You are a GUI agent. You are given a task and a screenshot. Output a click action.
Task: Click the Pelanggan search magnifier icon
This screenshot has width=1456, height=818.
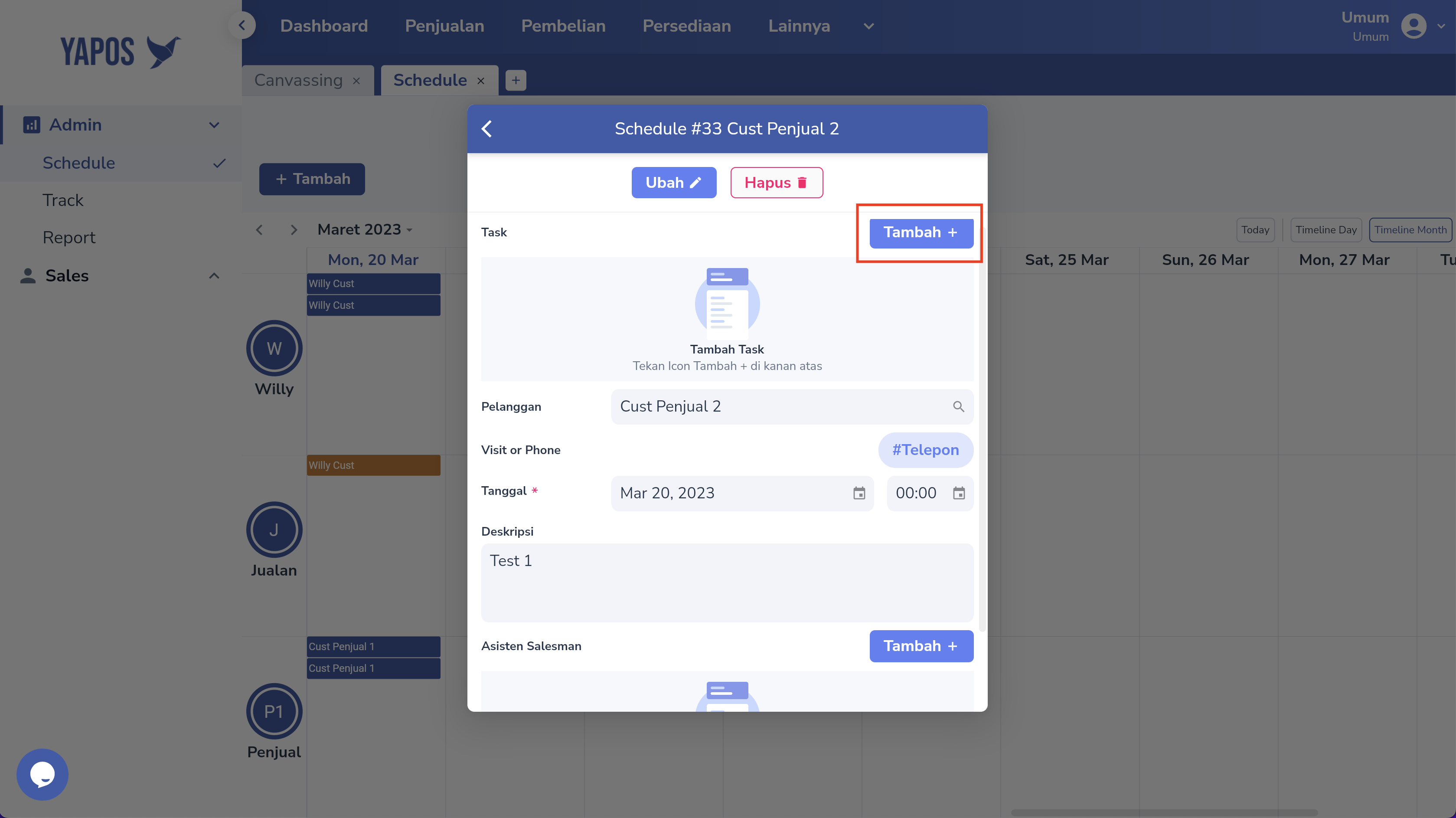[x=959, y=406]
